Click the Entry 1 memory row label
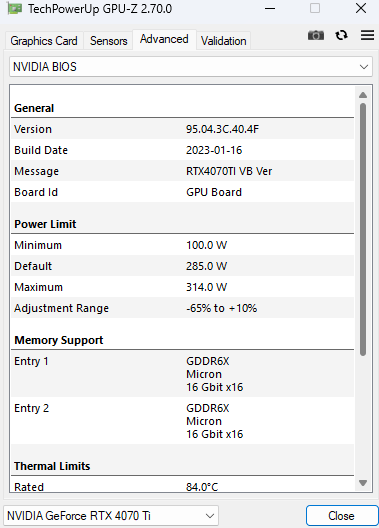Viewport: 379px width, 528px height. pos(31,361)
